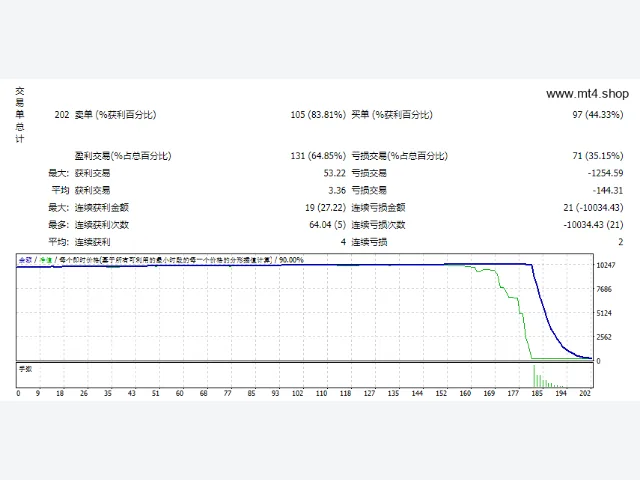The width and height of the screenshot is (640, 480).
Task: Click the 净值 equity legend label
Action: pos(45,260)
